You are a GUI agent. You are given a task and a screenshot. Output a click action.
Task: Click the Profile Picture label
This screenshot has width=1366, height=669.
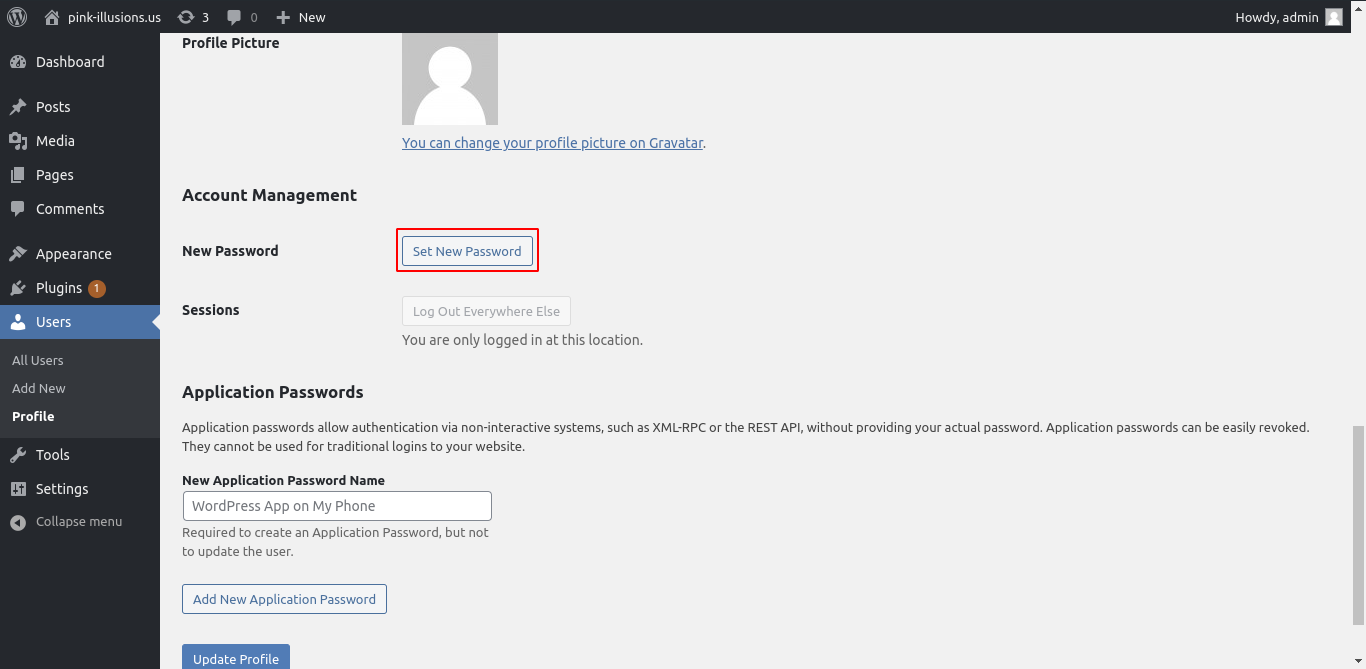[x=231, y=43]
